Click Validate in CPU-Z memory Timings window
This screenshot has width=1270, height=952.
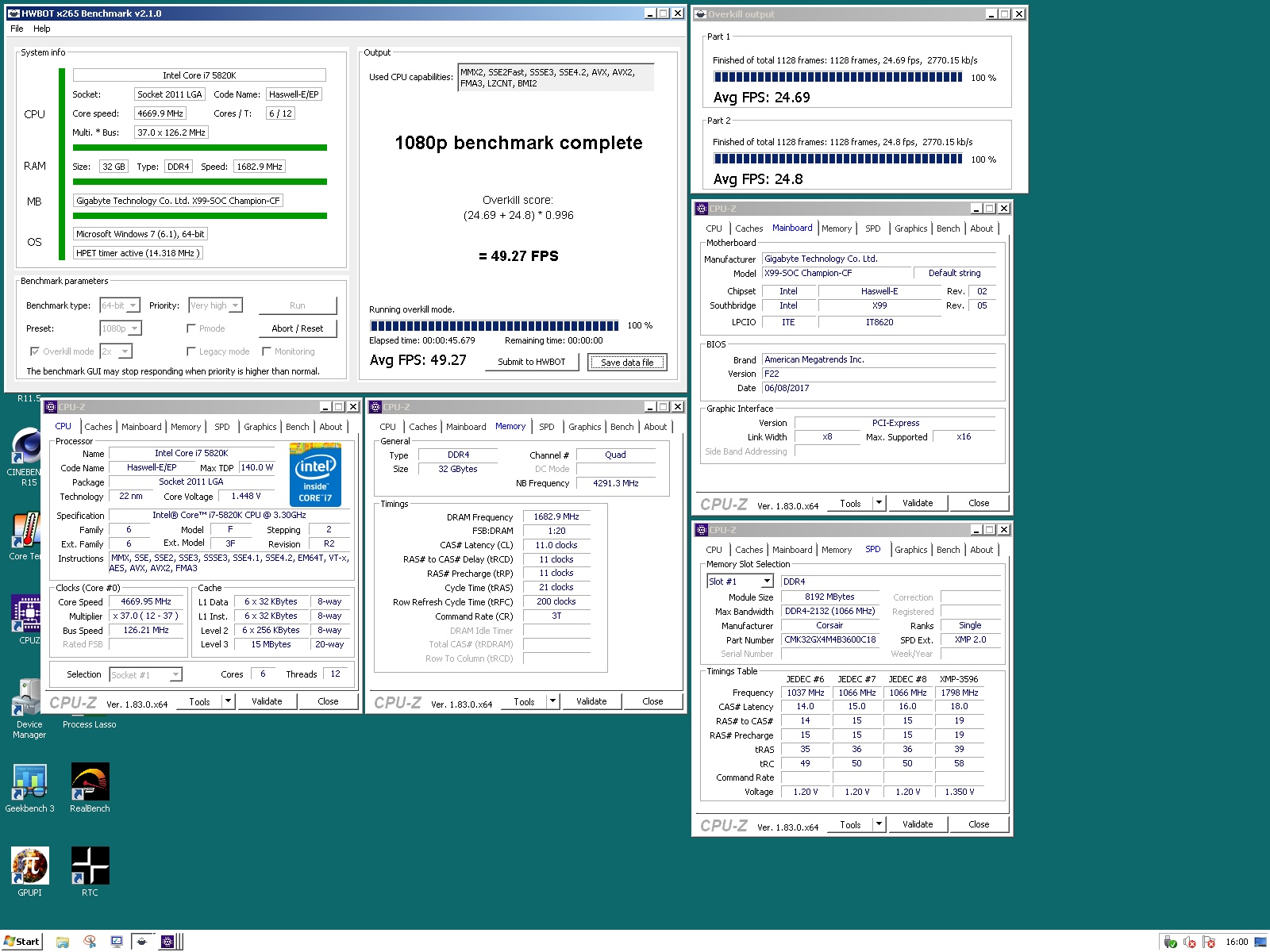(591, 701)
